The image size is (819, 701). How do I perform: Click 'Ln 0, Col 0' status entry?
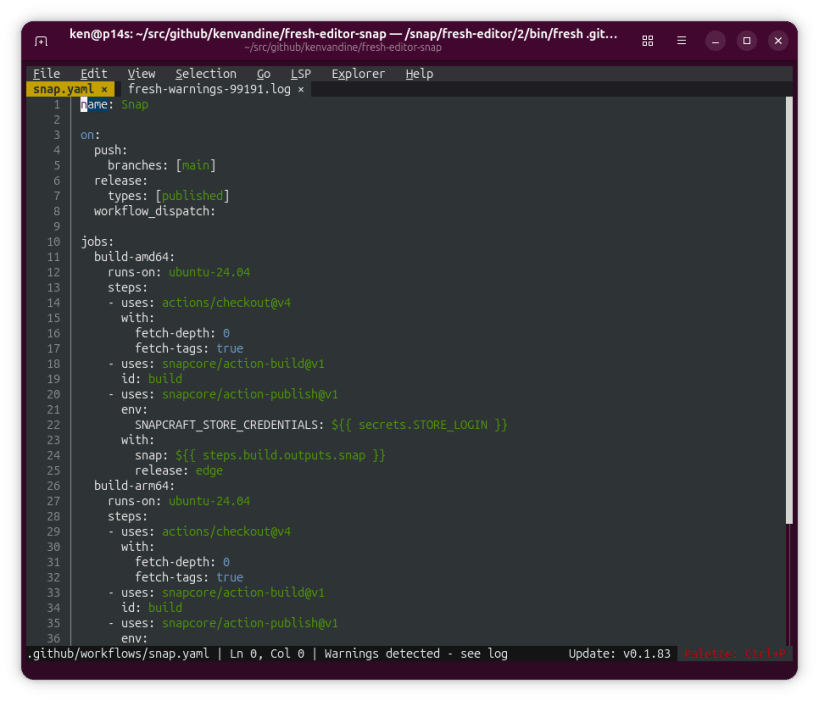[x=267, y=653]
